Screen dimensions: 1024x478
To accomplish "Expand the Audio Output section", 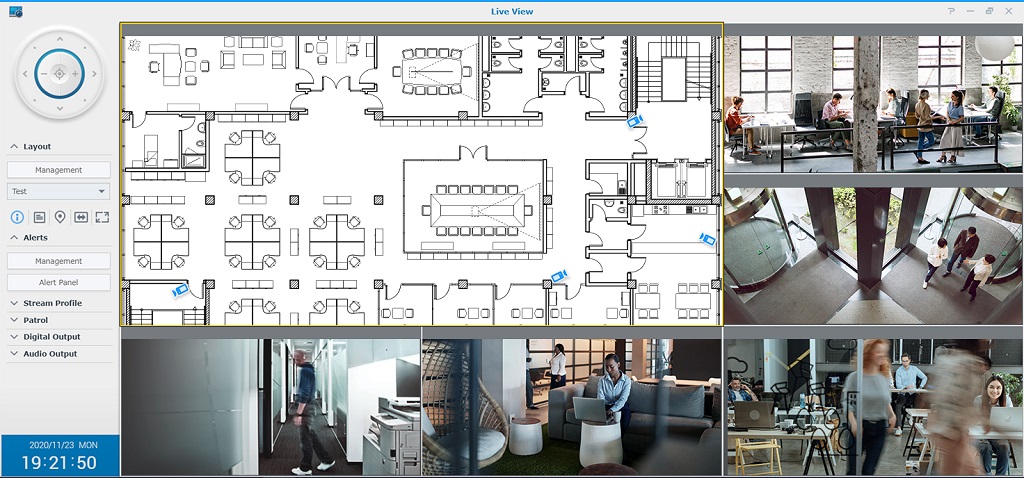I will (x=14, y=354).
